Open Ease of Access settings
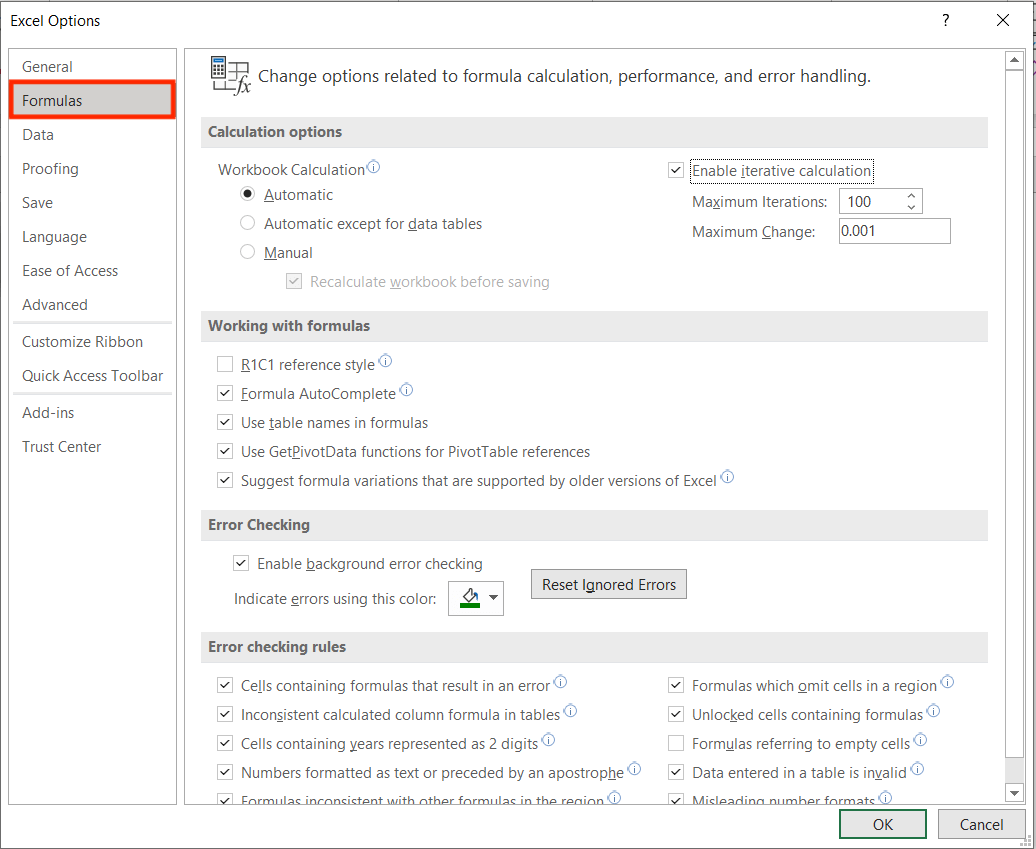The height and width of the screenshot is (849, 1036). point(92,271)
